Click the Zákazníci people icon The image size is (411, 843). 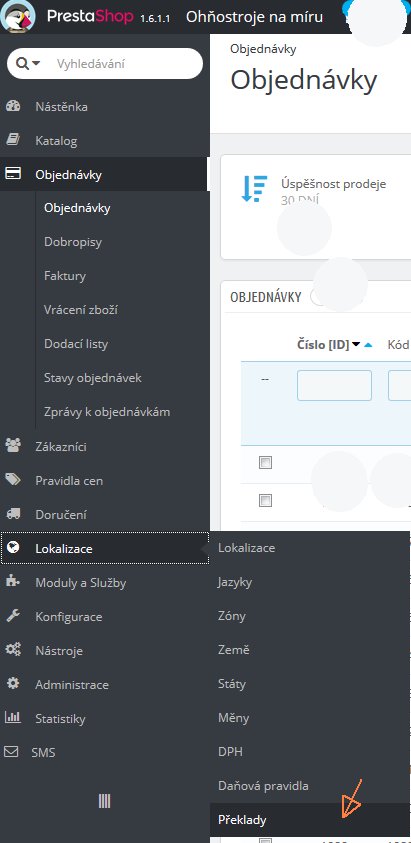12,446
